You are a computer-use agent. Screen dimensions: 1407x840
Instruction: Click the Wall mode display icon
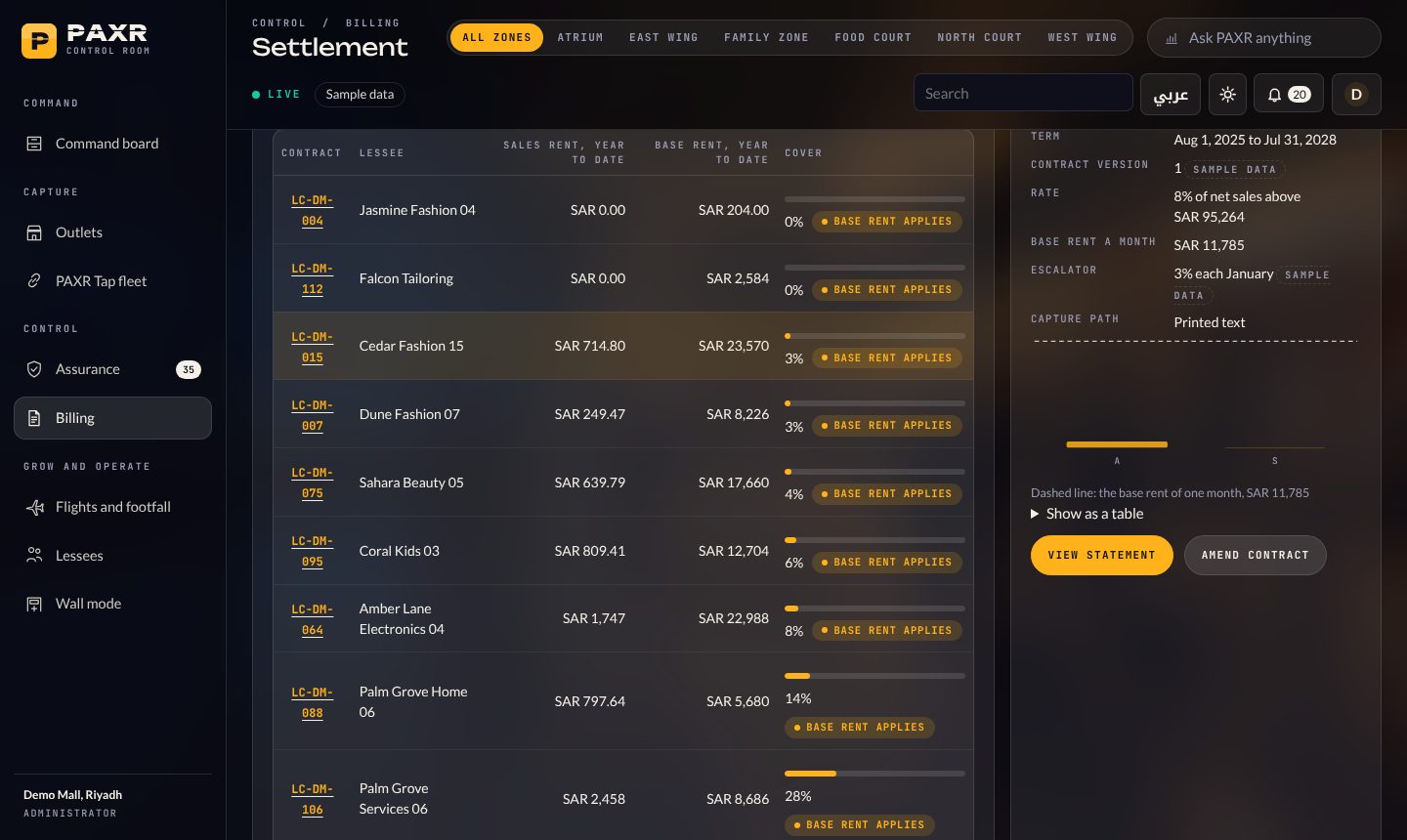coord(34,604)
